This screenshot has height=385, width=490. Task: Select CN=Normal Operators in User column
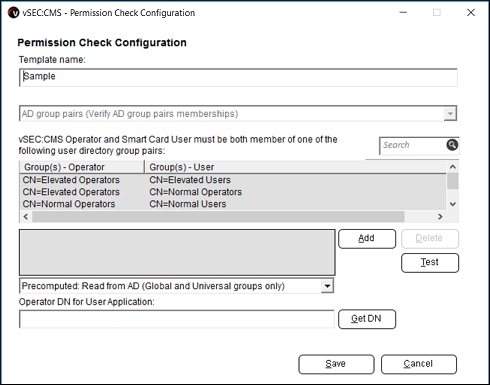[195, 192]
